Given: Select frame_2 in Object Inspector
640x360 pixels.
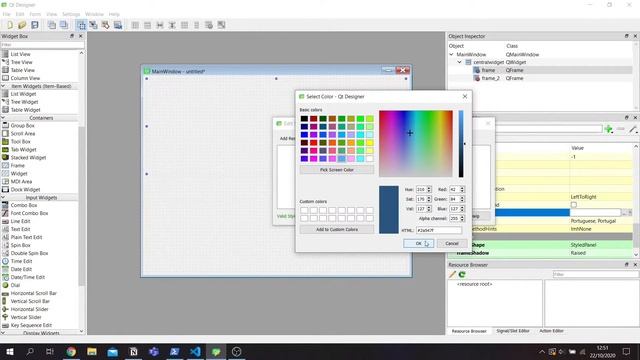Looking at the screenshot, I should [490, 78].
